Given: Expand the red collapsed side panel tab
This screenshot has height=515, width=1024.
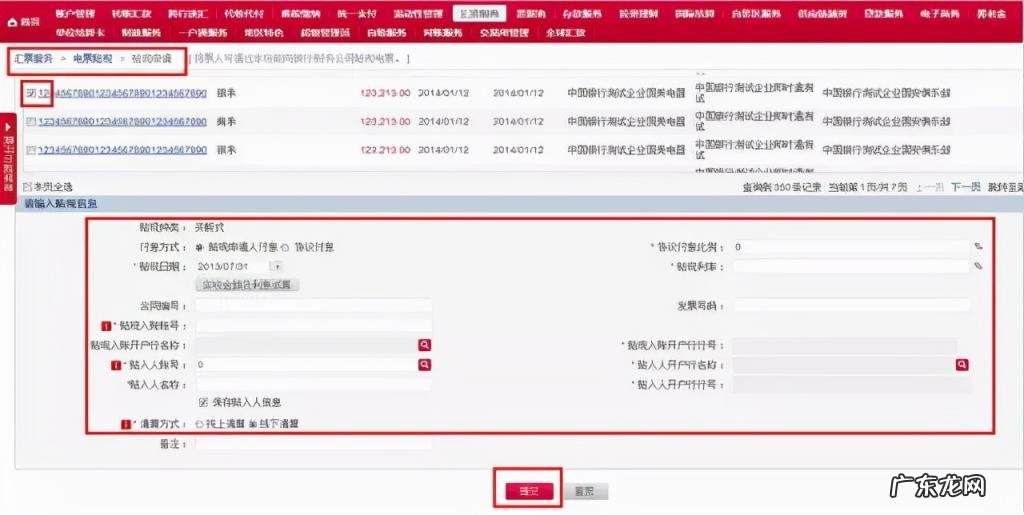Looking at the screenshot, I should [x=8, y=158].
